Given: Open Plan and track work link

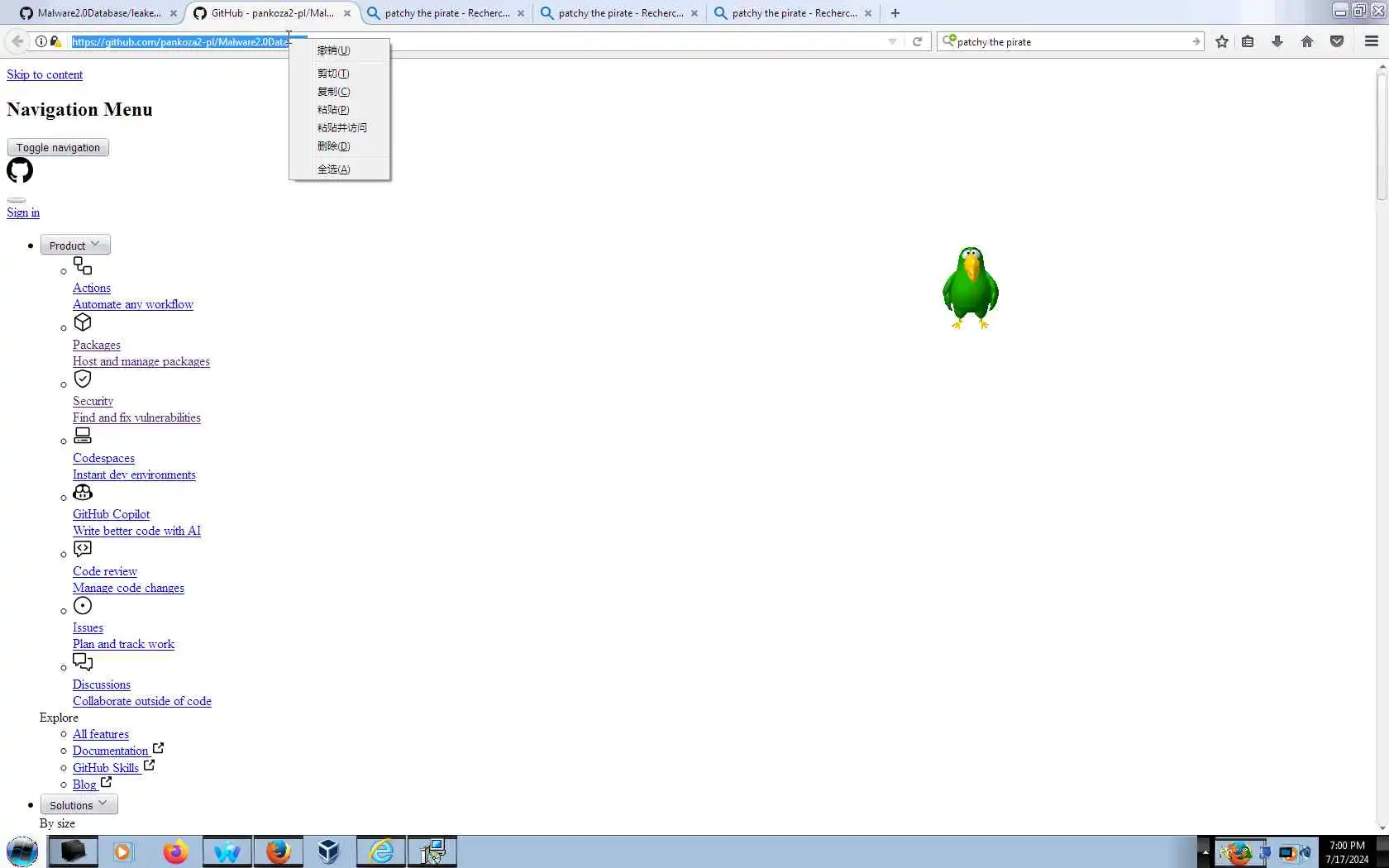Looking at the screenshot, I should click(123, 644).
